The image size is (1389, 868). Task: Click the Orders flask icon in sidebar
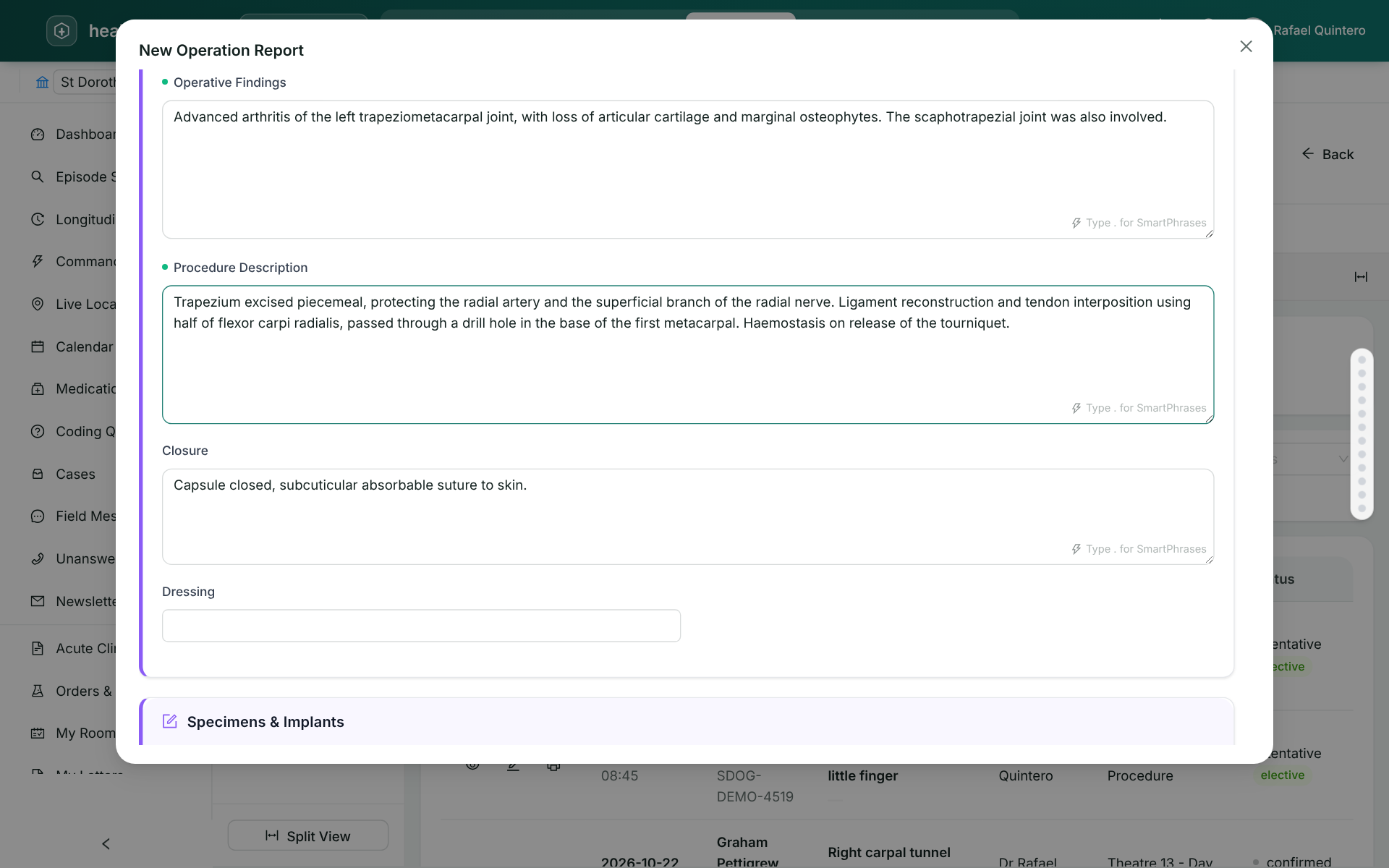pyautogui.click(x=38, y=691)
